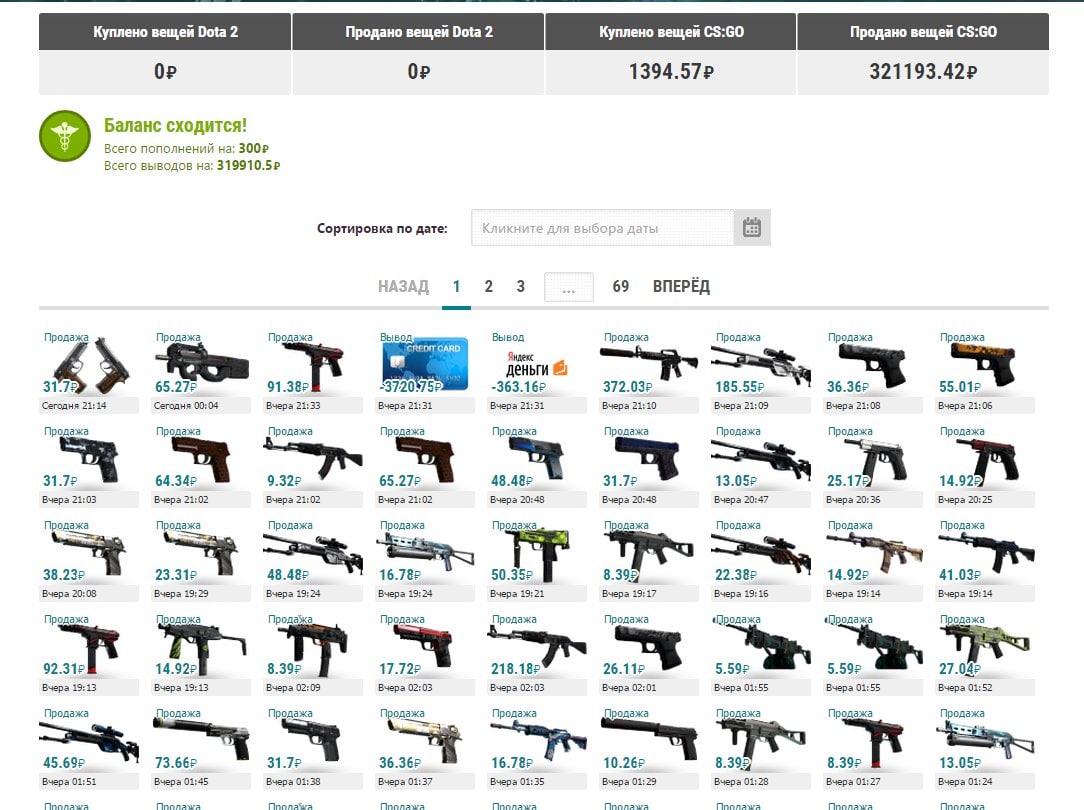Go to page 2 of history
Screen dimensions: 1084x810
click(x=489, y=286)
